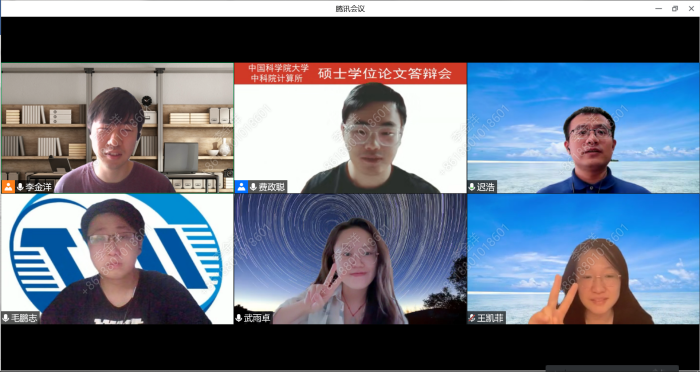The height and width of the screenshot is (372, 700).
Task: Select the 迟浩 name label
Action: click(x=486, y=187)
